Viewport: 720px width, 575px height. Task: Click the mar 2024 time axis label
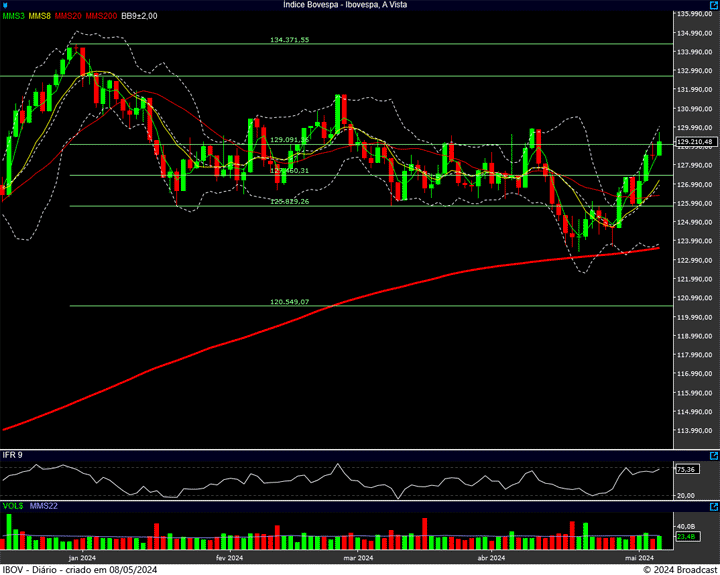tap(358, 557)
